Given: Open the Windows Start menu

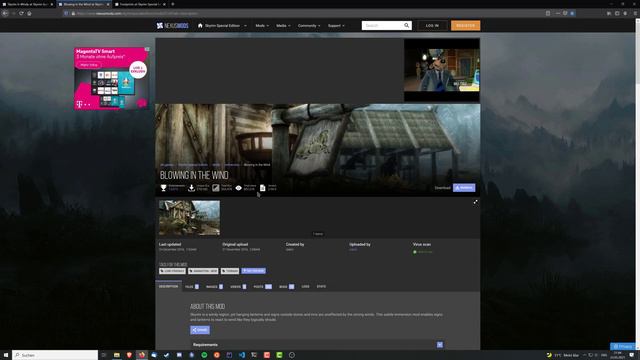Looking at the screenshot, I should tap(6, 355).
